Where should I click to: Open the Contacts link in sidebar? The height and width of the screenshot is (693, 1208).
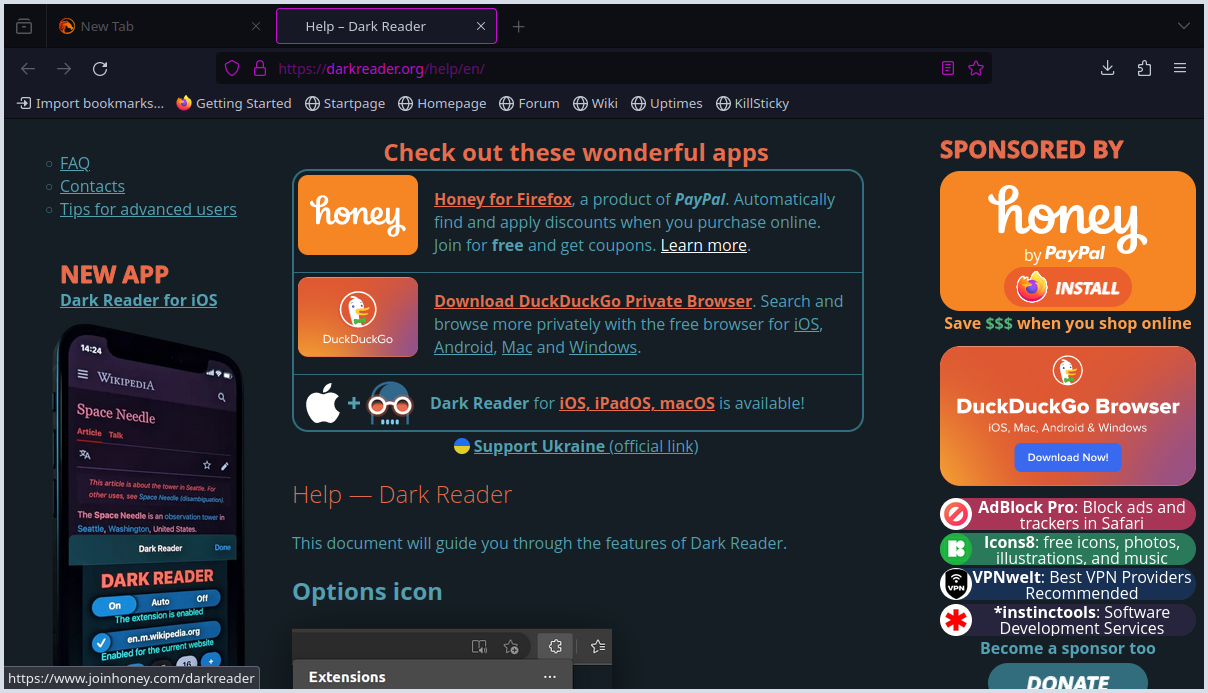point(92,186)
